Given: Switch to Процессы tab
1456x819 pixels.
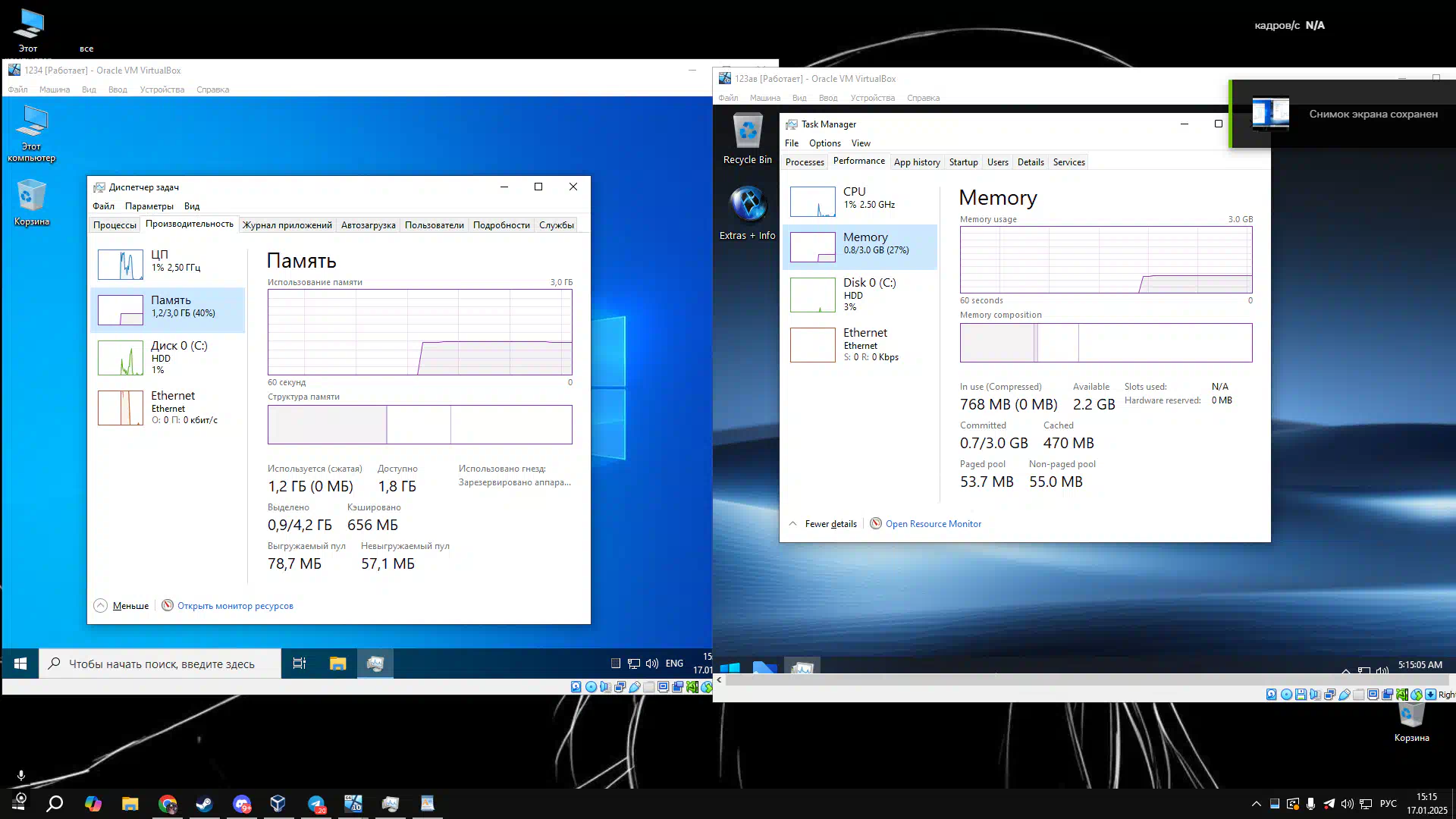Looking at the screenshot, I should 115,225.
